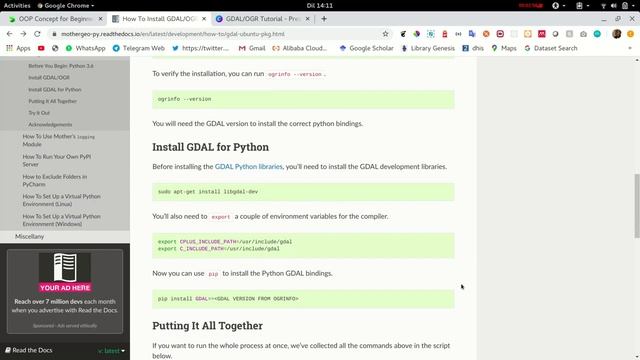Click the Putting It All Together heading
Screen dimensions: 640x360
pos(207,326)
